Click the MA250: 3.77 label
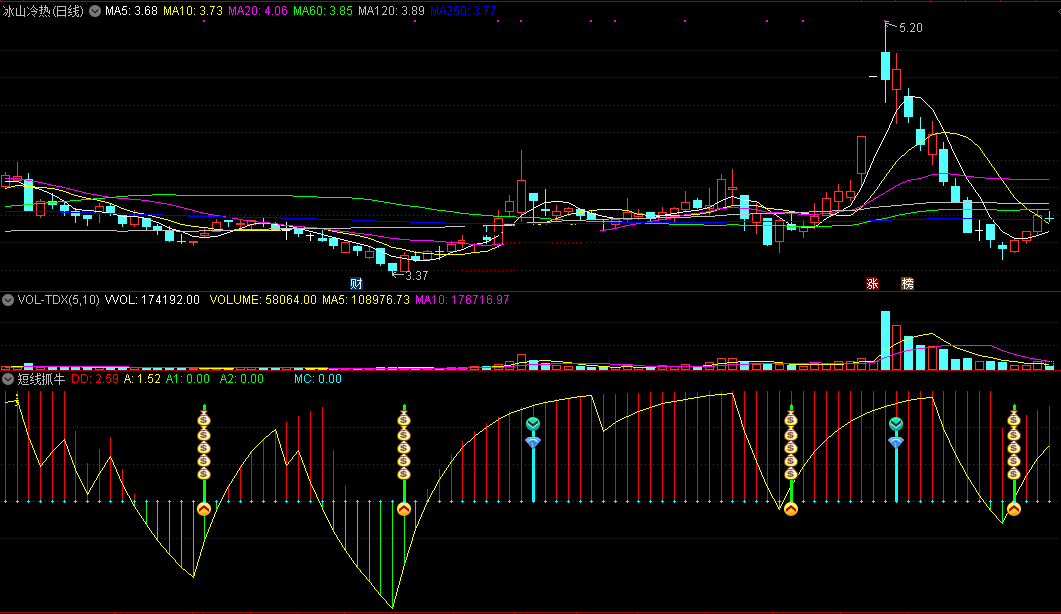 [x=463, y=11]
